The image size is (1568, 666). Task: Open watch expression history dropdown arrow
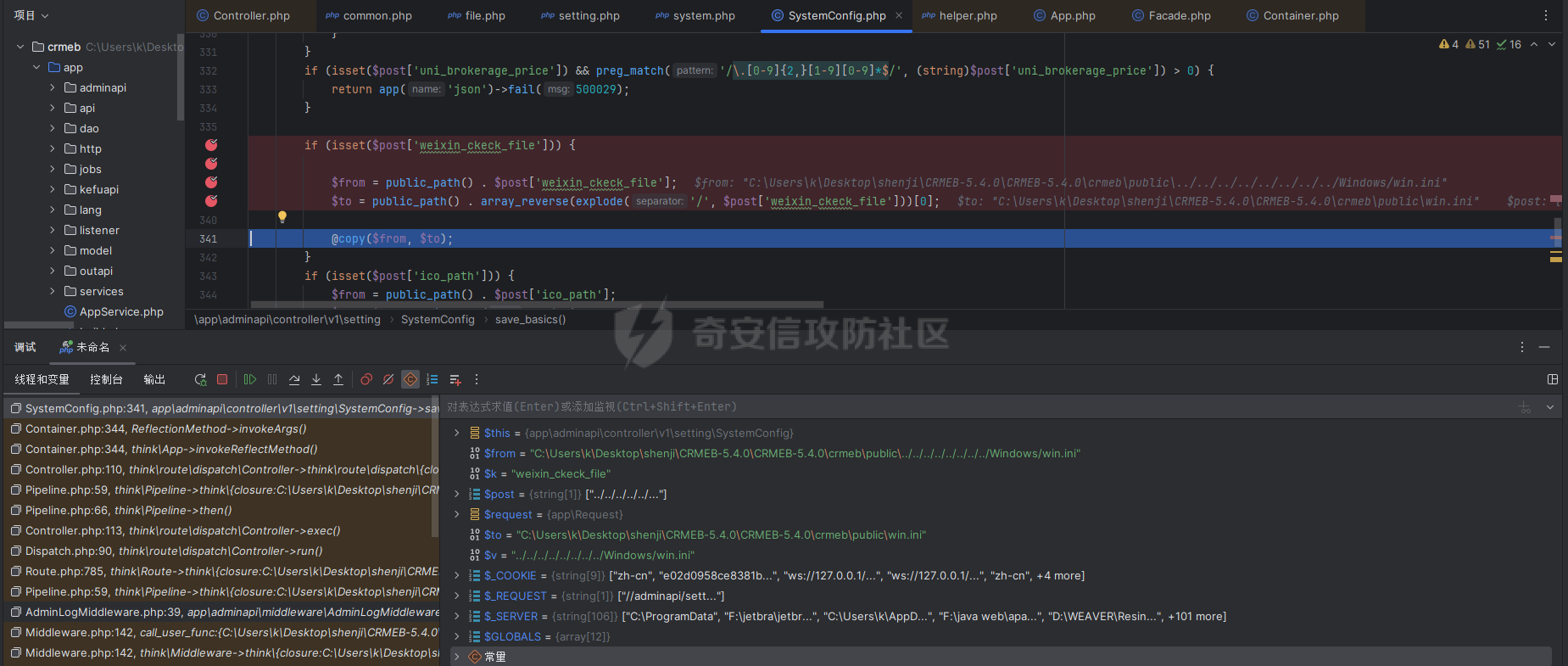point(1550,407)
